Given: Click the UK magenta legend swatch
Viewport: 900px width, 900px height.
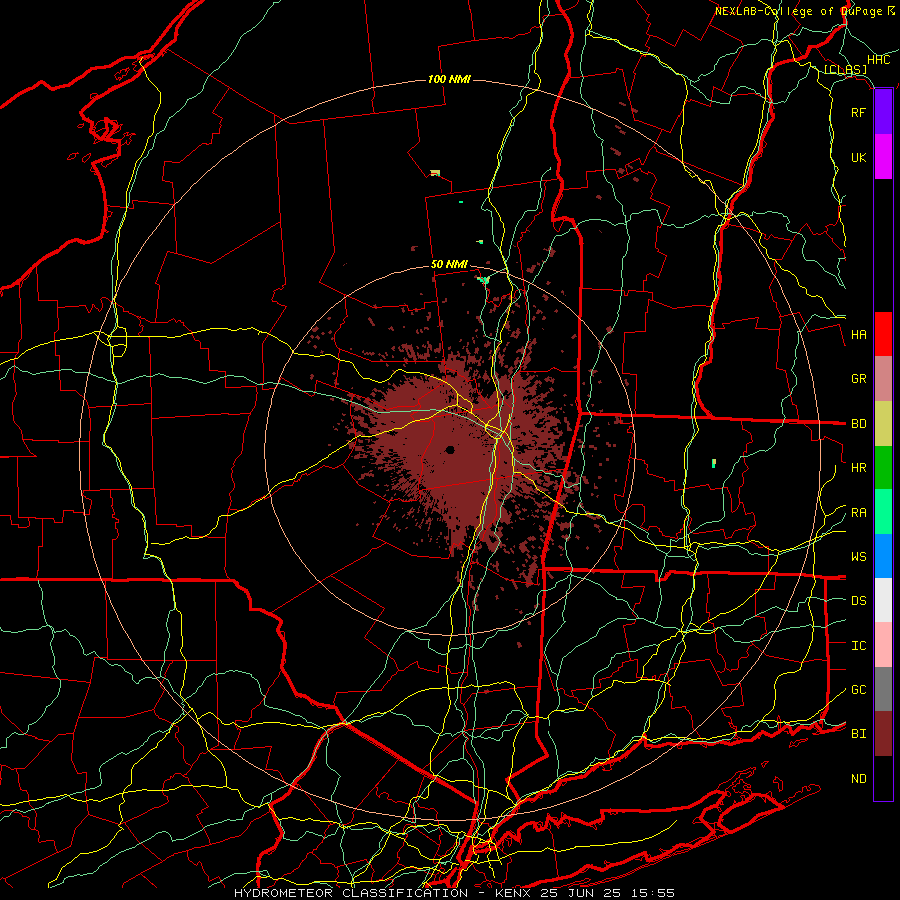Looking at the screenshot, I should click(x=883, y=157).
